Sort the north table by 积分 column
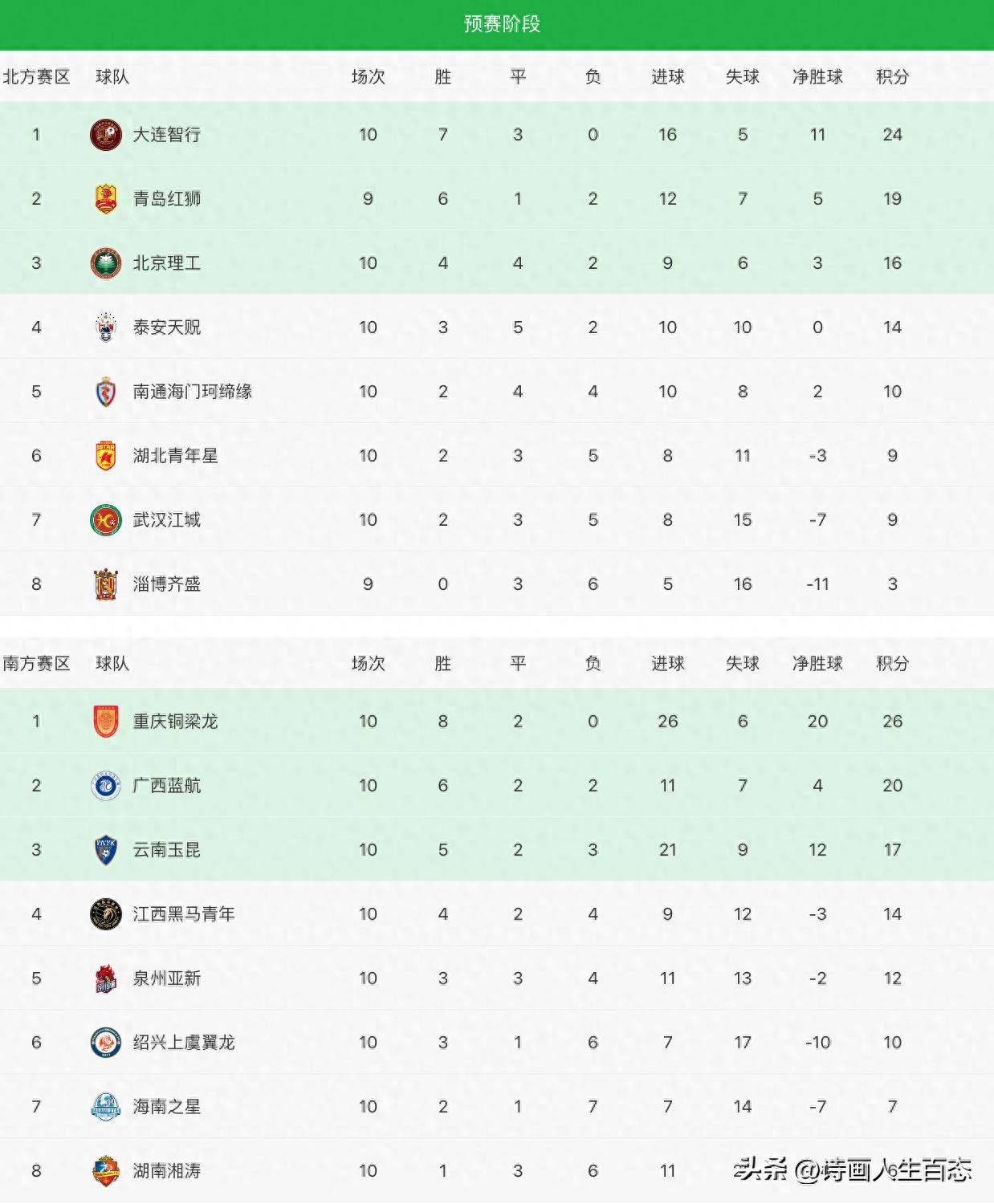The image size is (994, 1204). coord(893,77)
